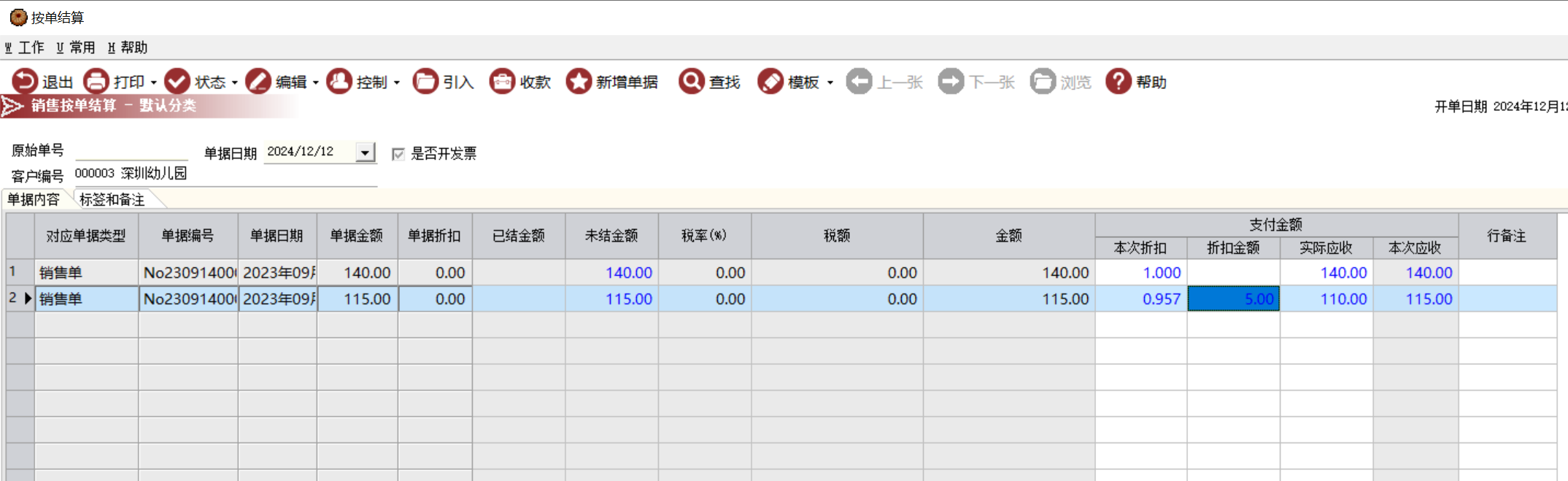Click the 新增单据 star icon
This screenshot has height=481, width=1568.
(x=579, y=81)
